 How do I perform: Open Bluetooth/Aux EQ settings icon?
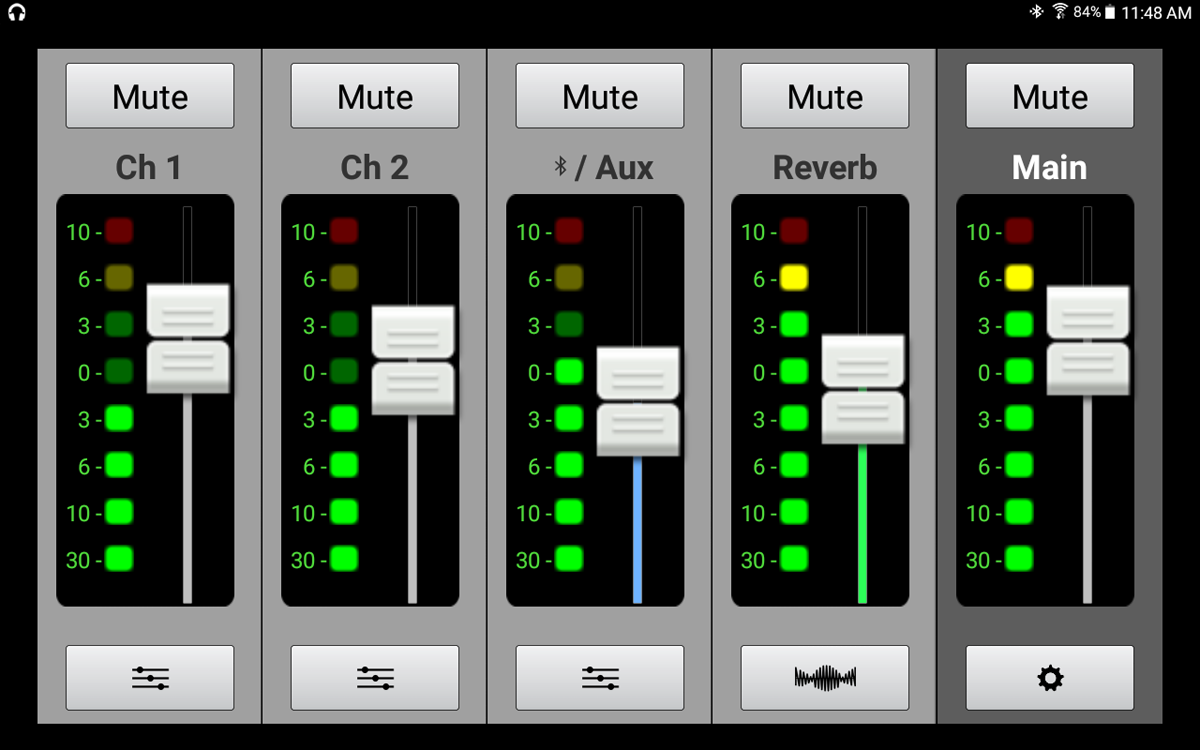click(x=600, y=678)
